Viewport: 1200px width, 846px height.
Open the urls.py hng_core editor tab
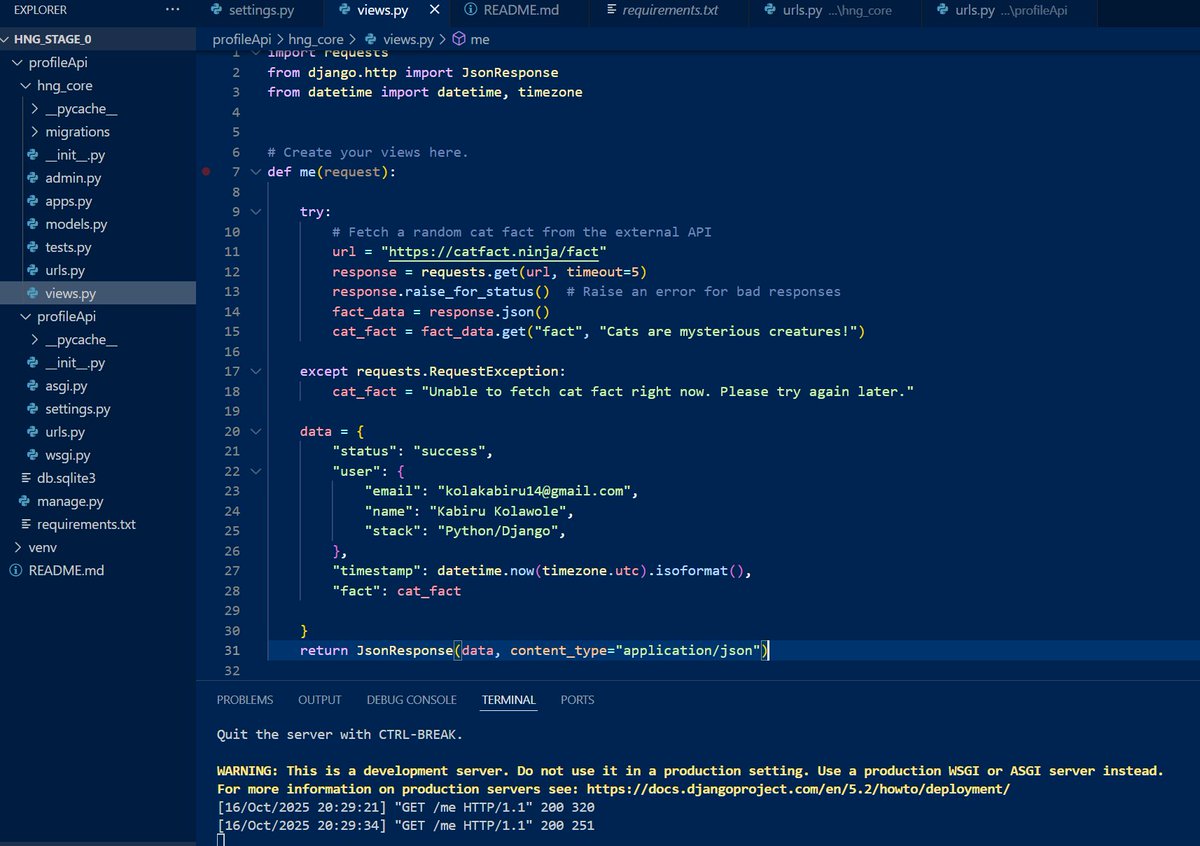tap(835, 12)
